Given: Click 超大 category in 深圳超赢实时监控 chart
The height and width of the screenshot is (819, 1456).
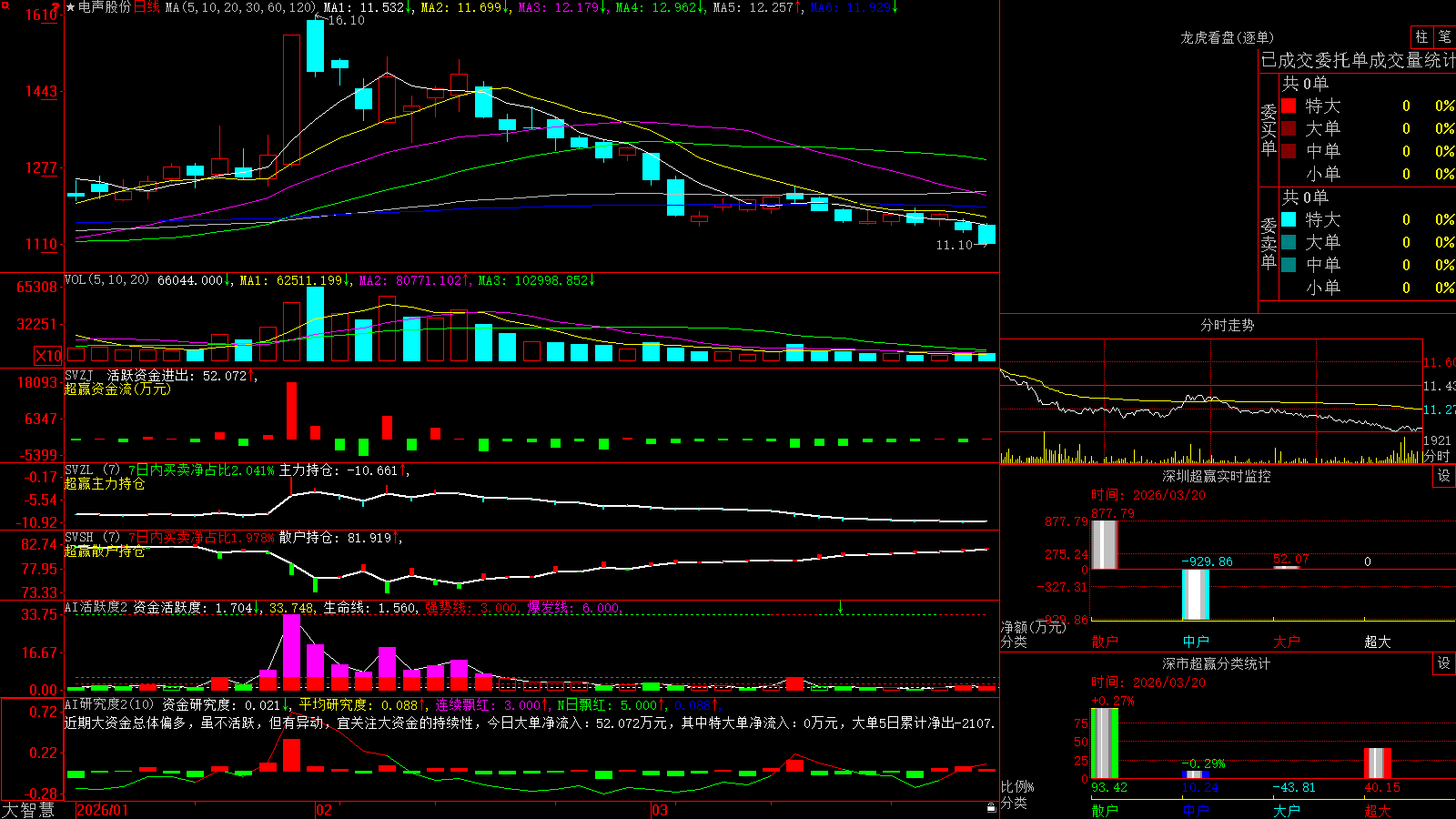Looking at the screenshot, I should (x=1378, y=642).
